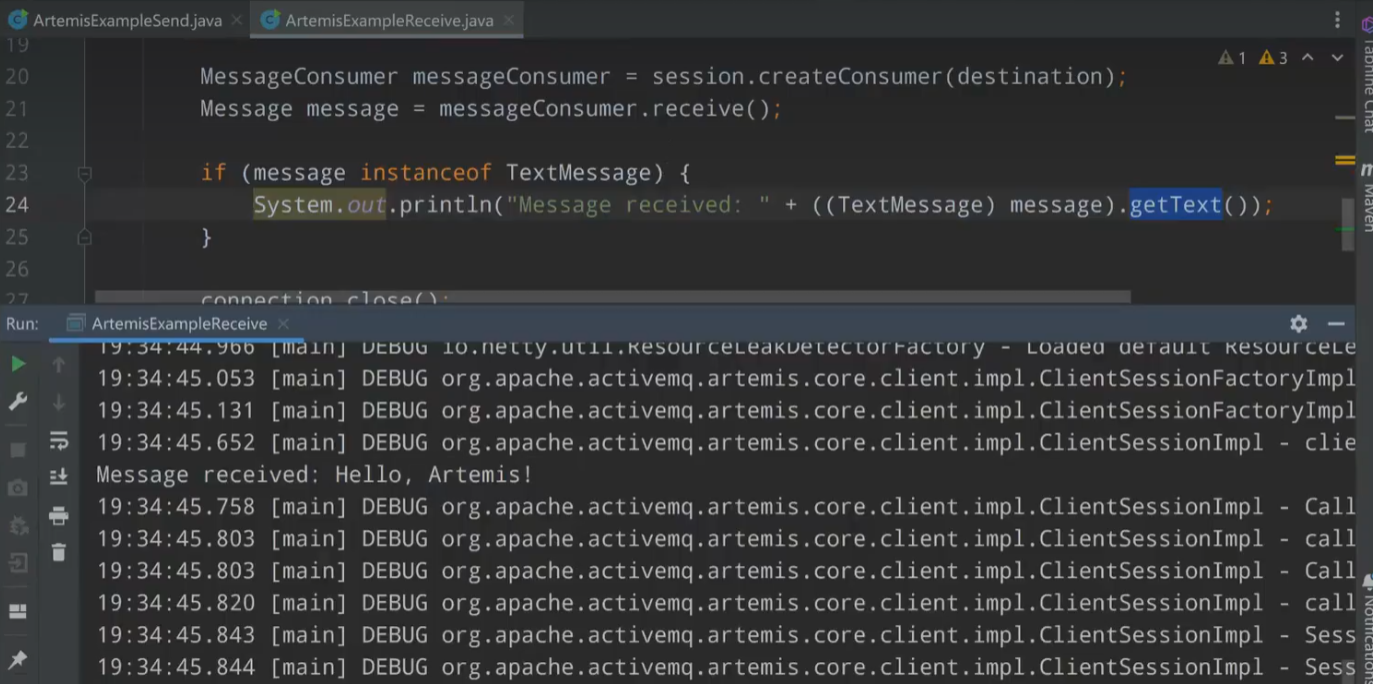Select ArtemisExampleReceive tab in Run panel
The image size is (1373, 684).
pos(178,324)
